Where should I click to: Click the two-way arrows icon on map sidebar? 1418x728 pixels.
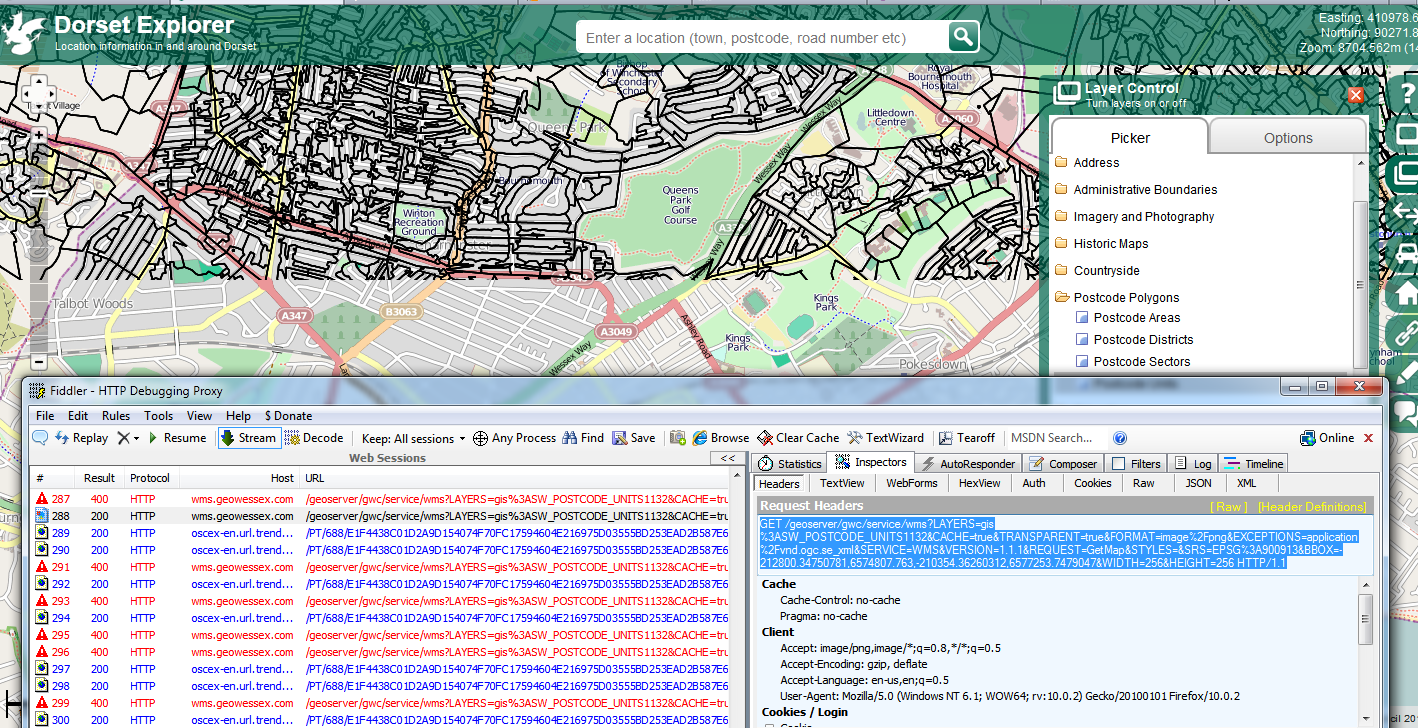(x=1406, y=213)
